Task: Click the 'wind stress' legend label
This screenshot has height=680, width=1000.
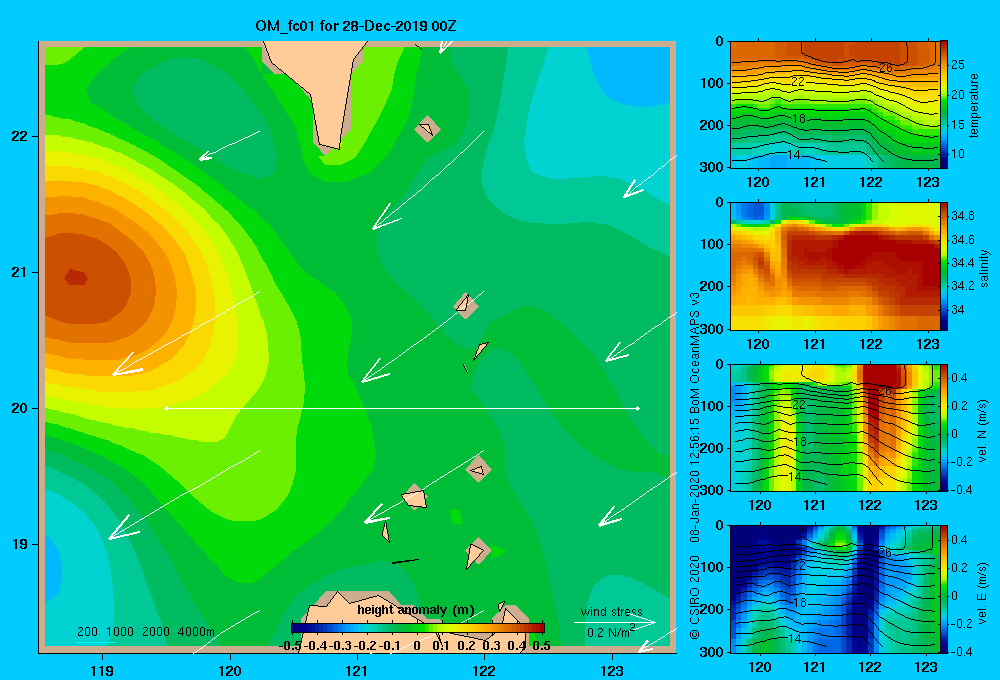Action: [612, 611]
